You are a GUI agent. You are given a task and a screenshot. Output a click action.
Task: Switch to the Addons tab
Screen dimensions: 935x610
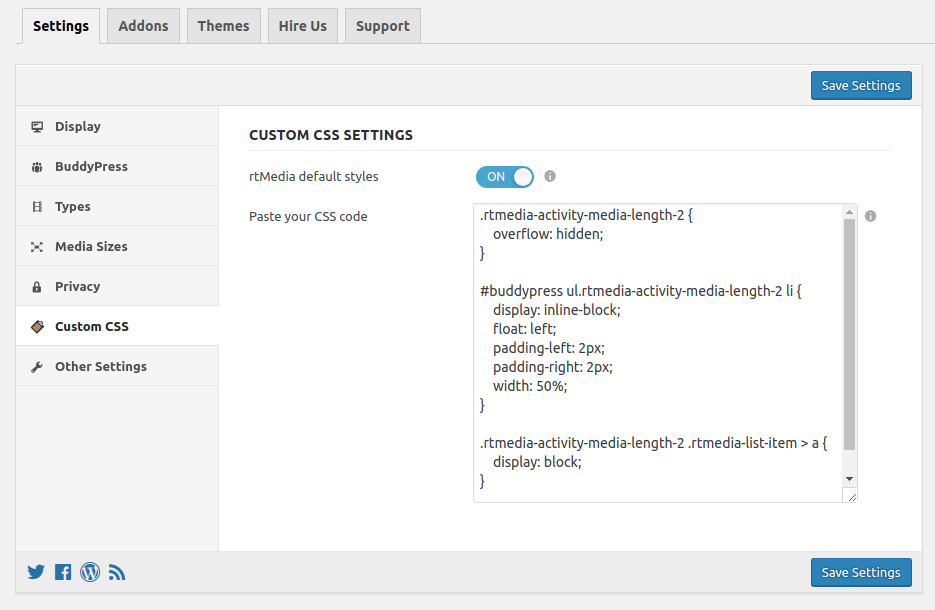(143, 26)
